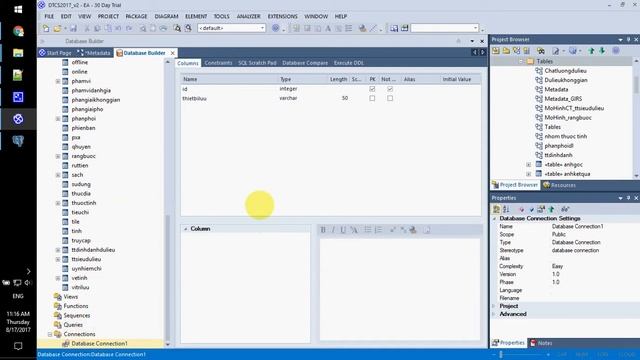
Task: Click the Cut scissors toolbar icon
Action: point(87,28)
